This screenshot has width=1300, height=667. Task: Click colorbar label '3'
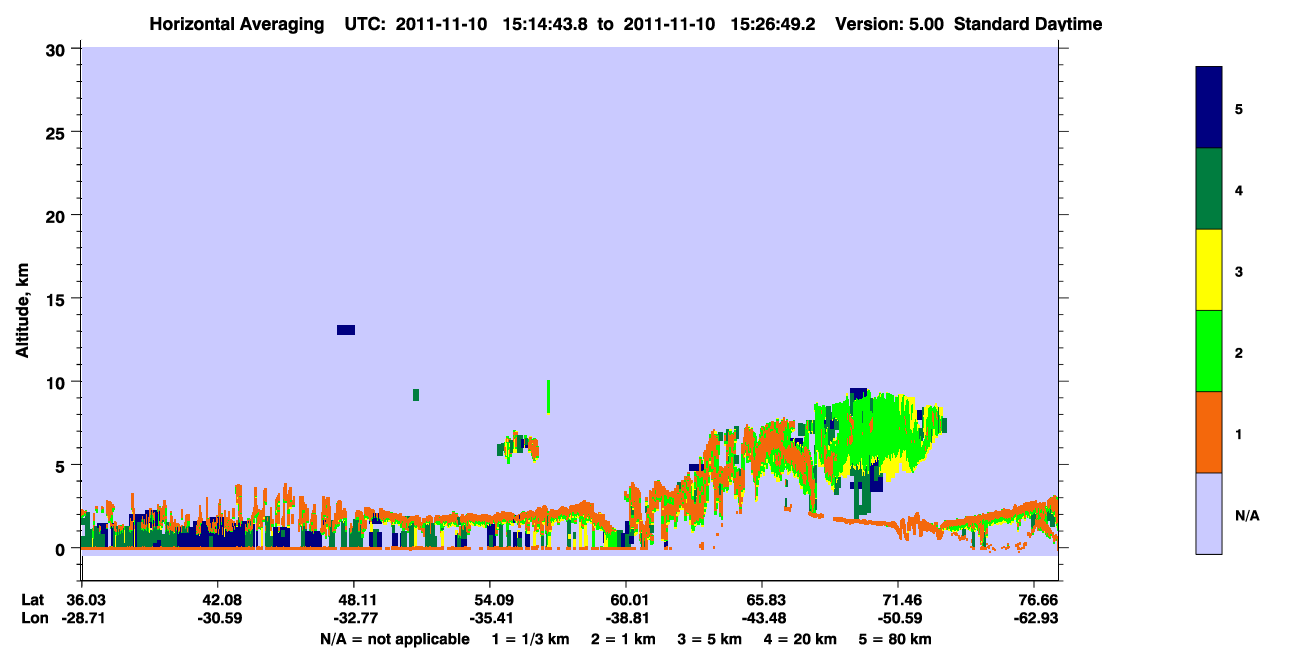(1239, 271)
